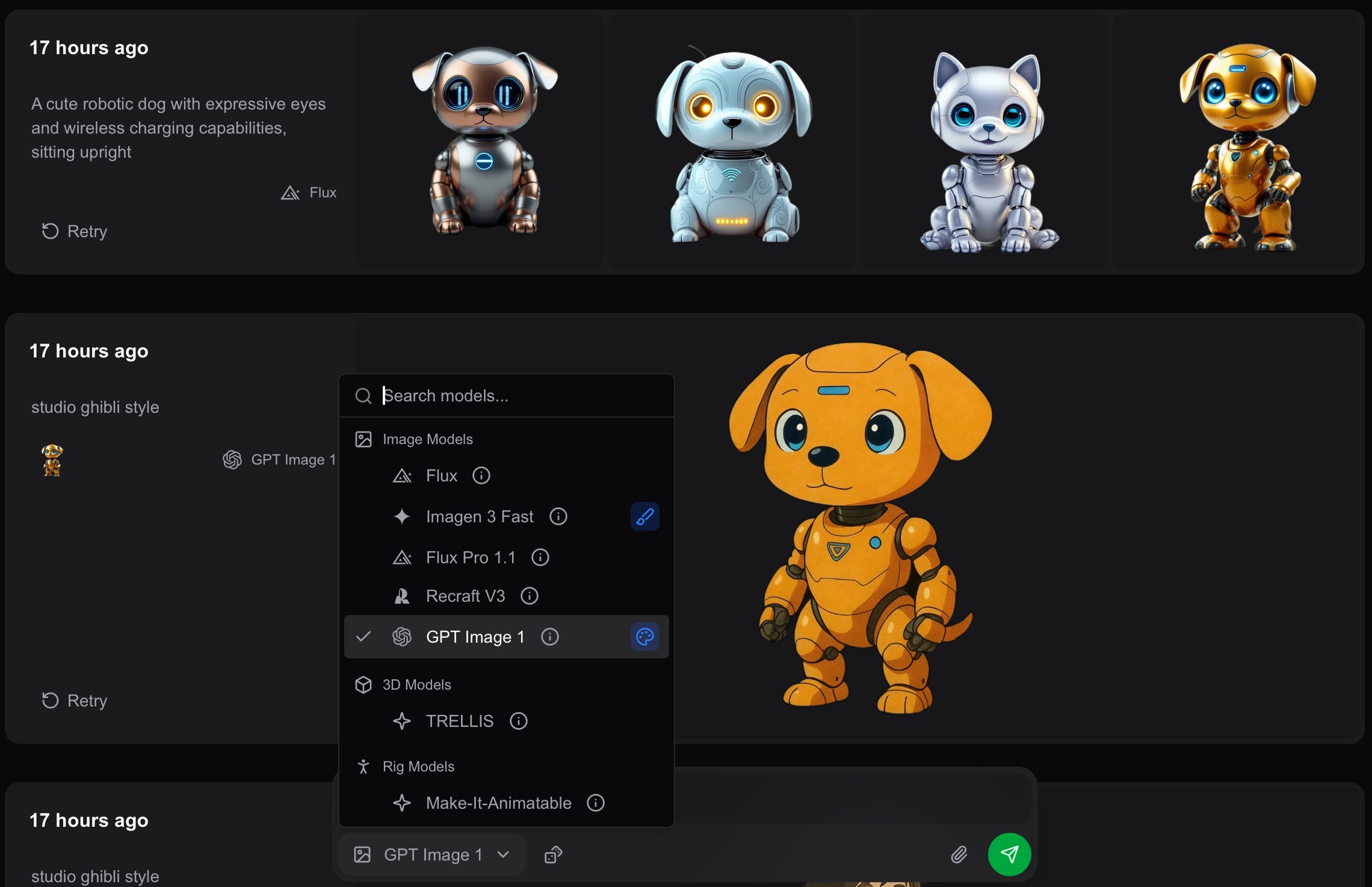Click info icon beside Recraft V3
1372x887 pixels.
click(529, 596)
